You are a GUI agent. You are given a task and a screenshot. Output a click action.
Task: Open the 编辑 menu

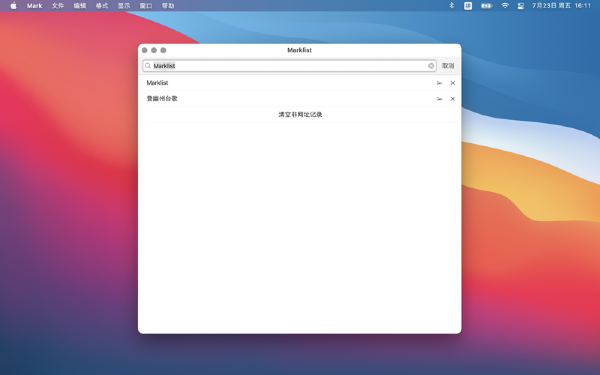pyautogui.click(x=80, y=6)
